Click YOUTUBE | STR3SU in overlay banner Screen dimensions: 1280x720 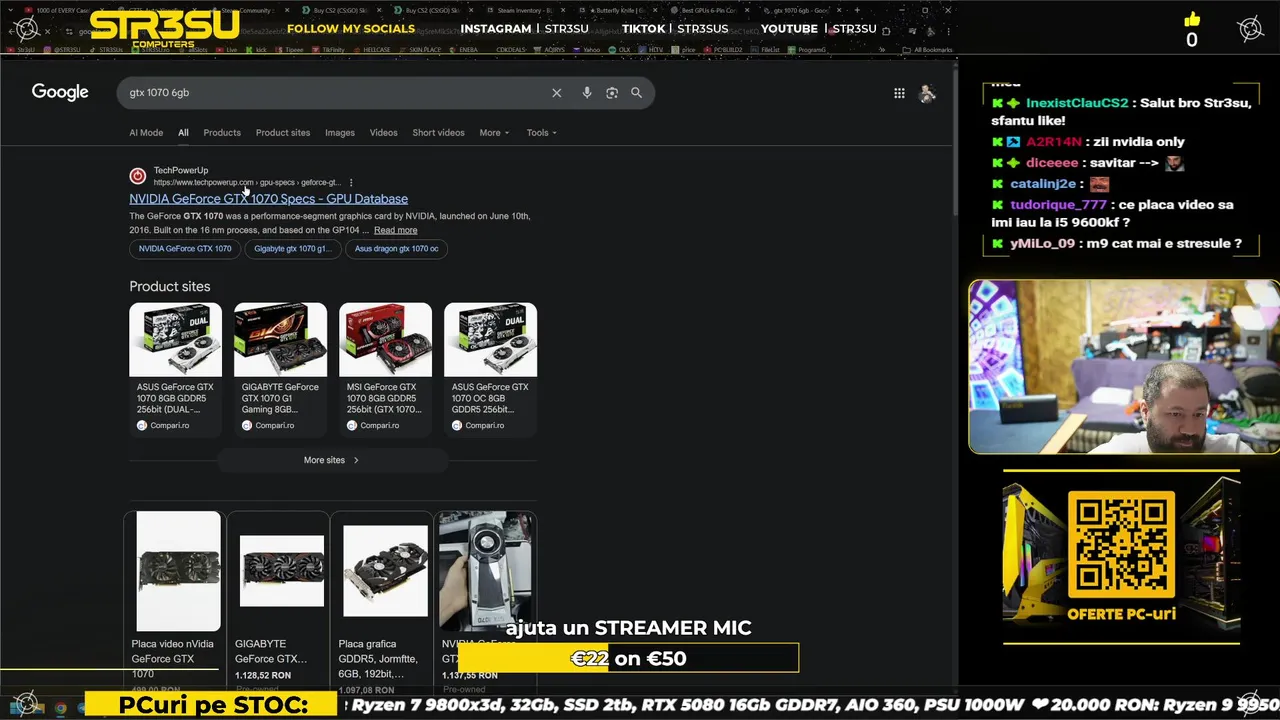click(x=818, y=29)
